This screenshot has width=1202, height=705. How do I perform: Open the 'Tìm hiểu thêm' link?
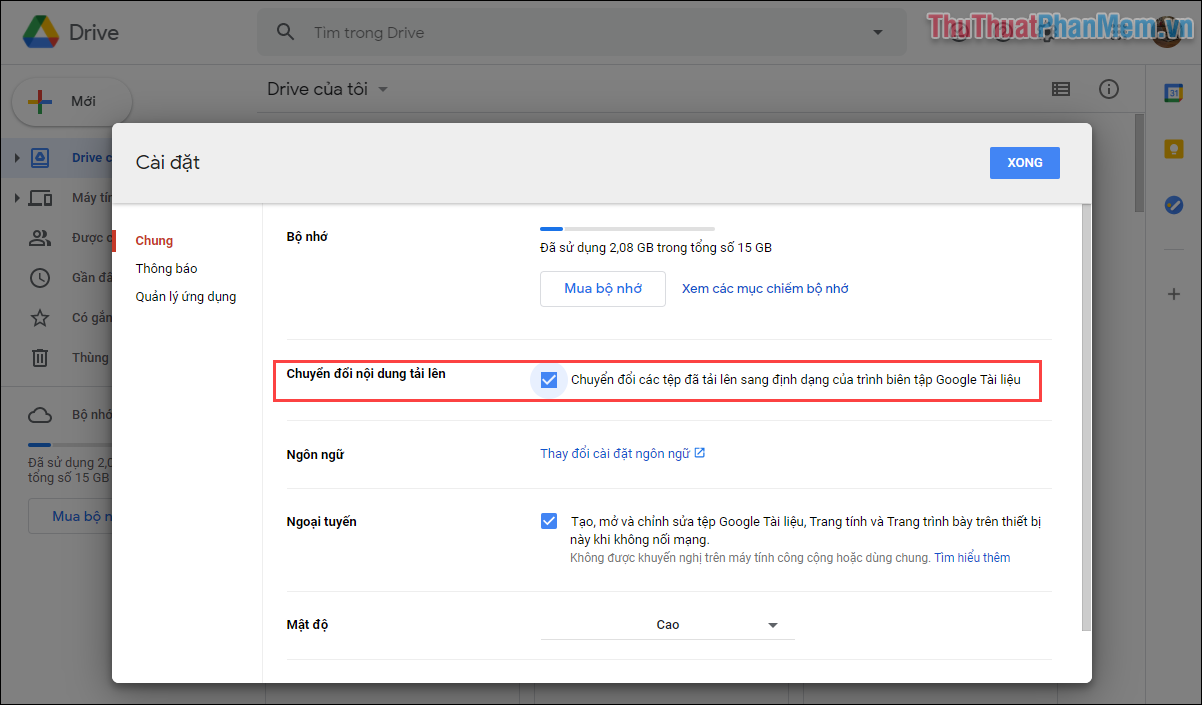point(972,558)
